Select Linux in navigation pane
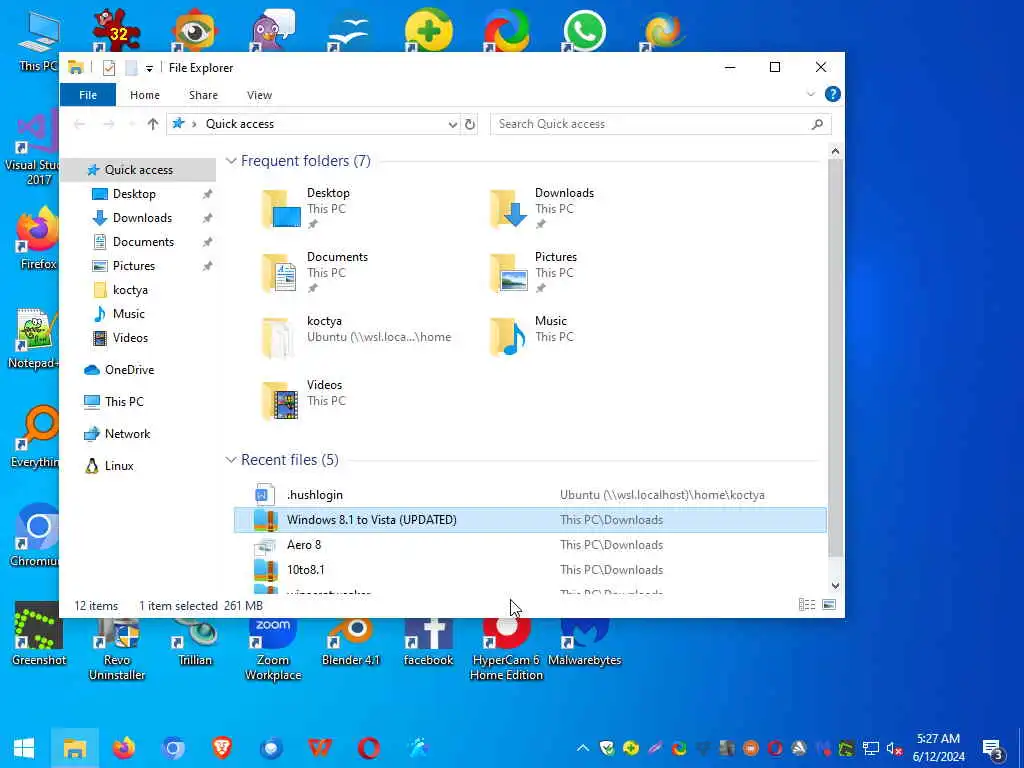Screen dimensions: 1024x768 119,466
